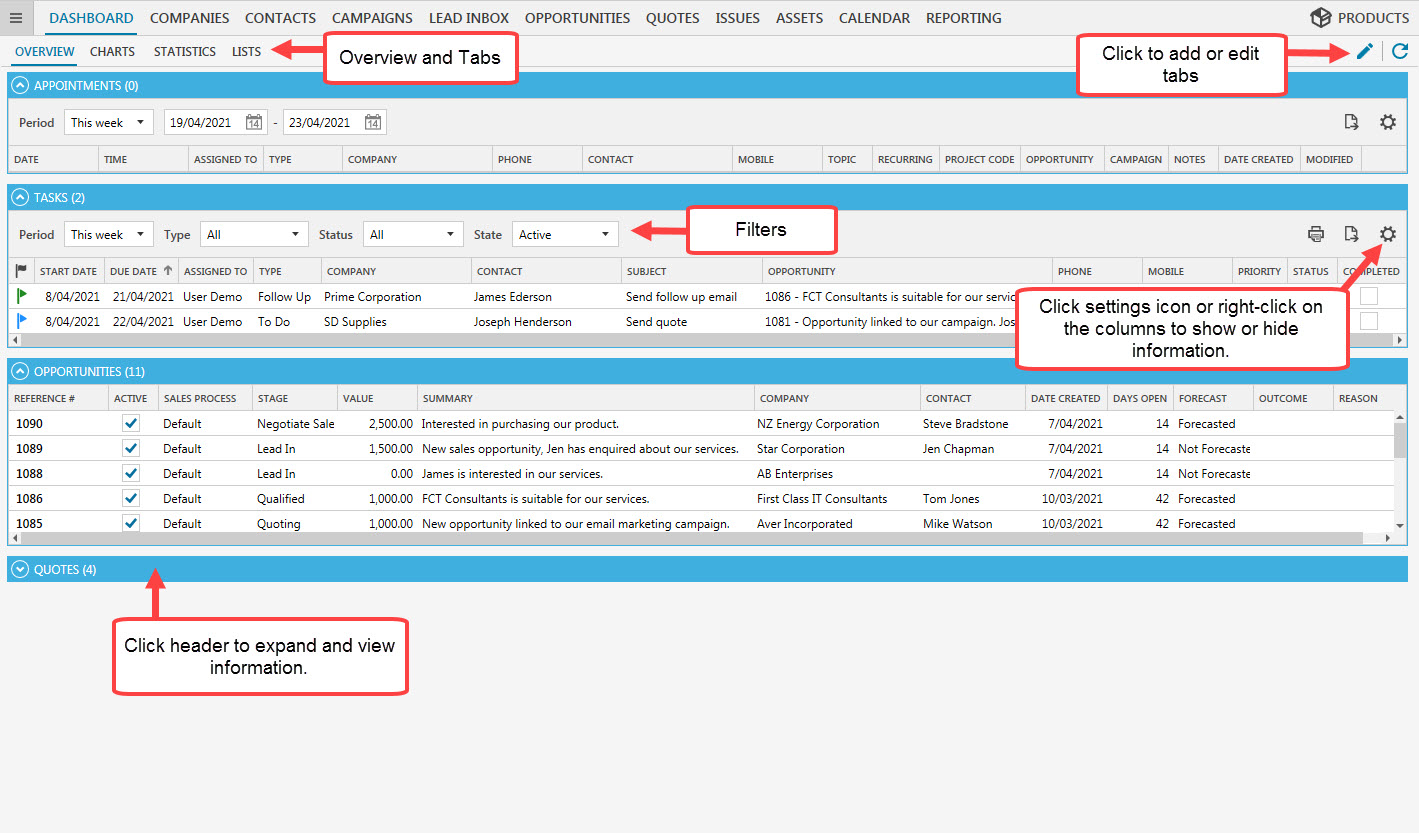Toggle the Active checkbox on opportunity 1086
This screenshot has height=833, width=1419.
pos(131,498)
